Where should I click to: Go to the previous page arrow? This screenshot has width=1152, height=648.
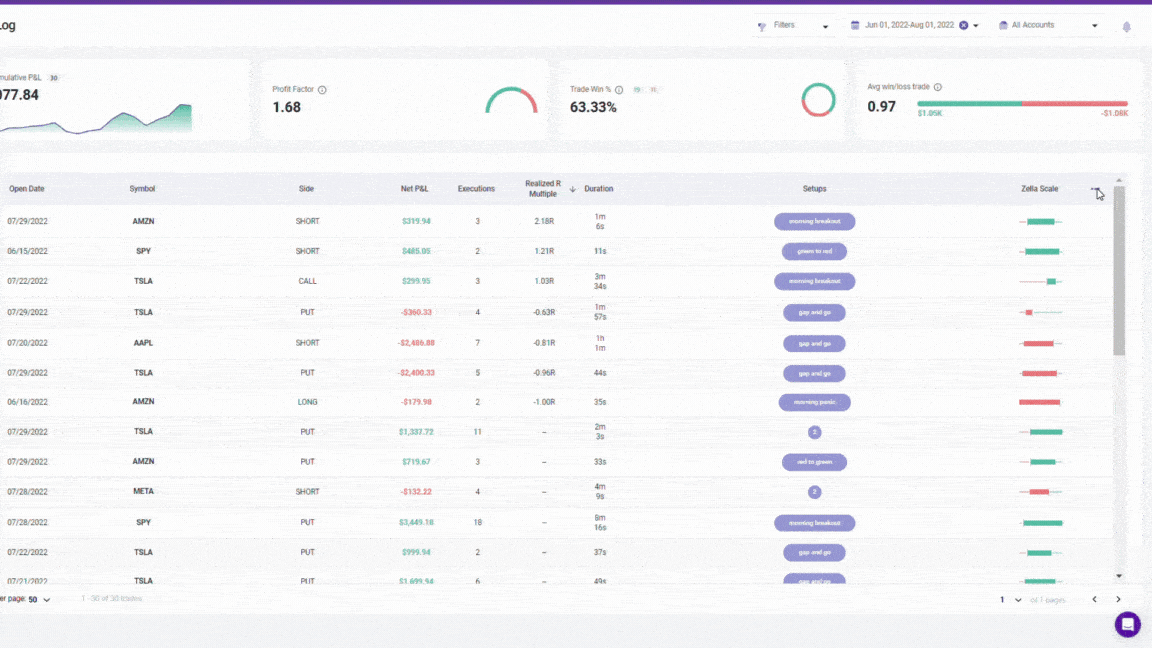(x=1094, y=599)
